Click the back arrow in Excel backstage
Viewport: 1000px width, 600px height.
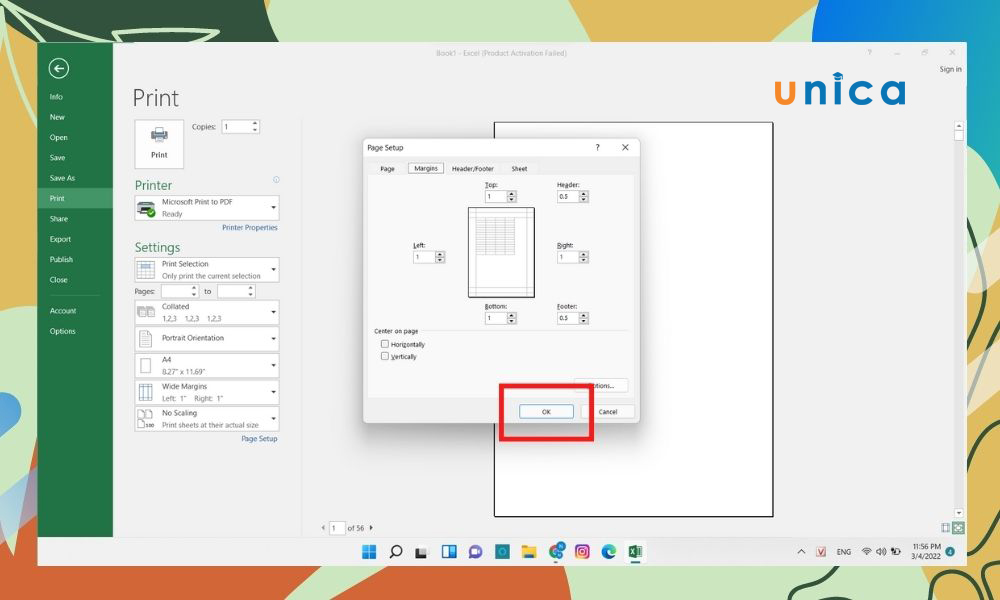tap(59, 68)
